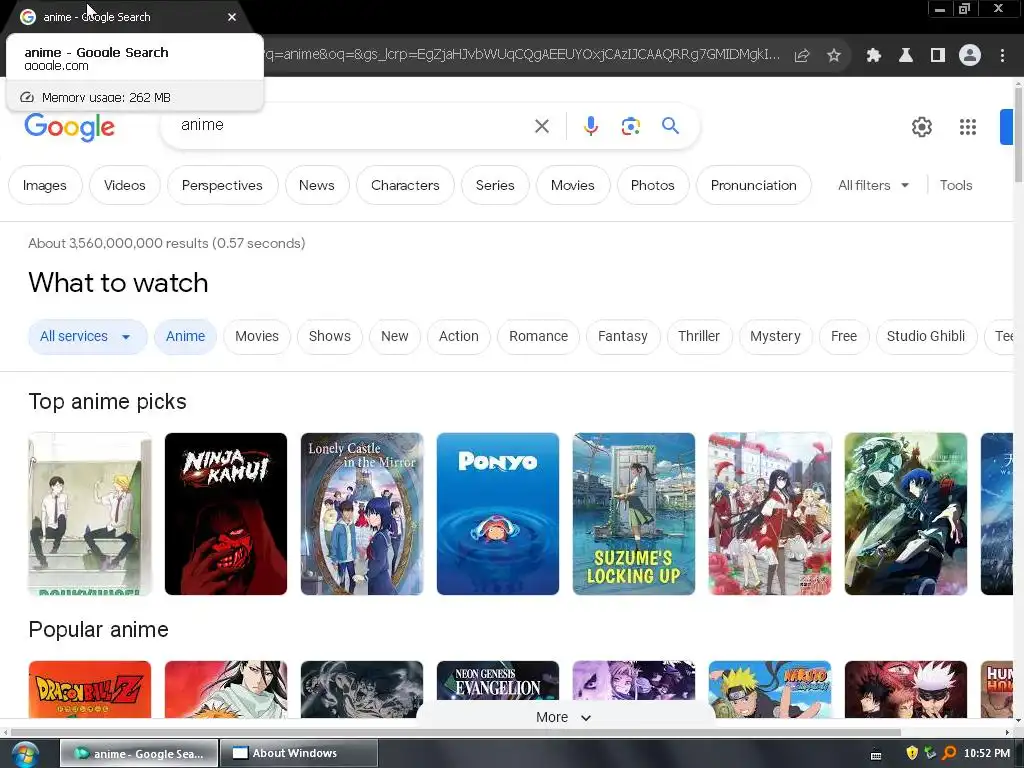Open the Chrome profile avatar icon
1024x768 pixels.
tap(970, 56)
